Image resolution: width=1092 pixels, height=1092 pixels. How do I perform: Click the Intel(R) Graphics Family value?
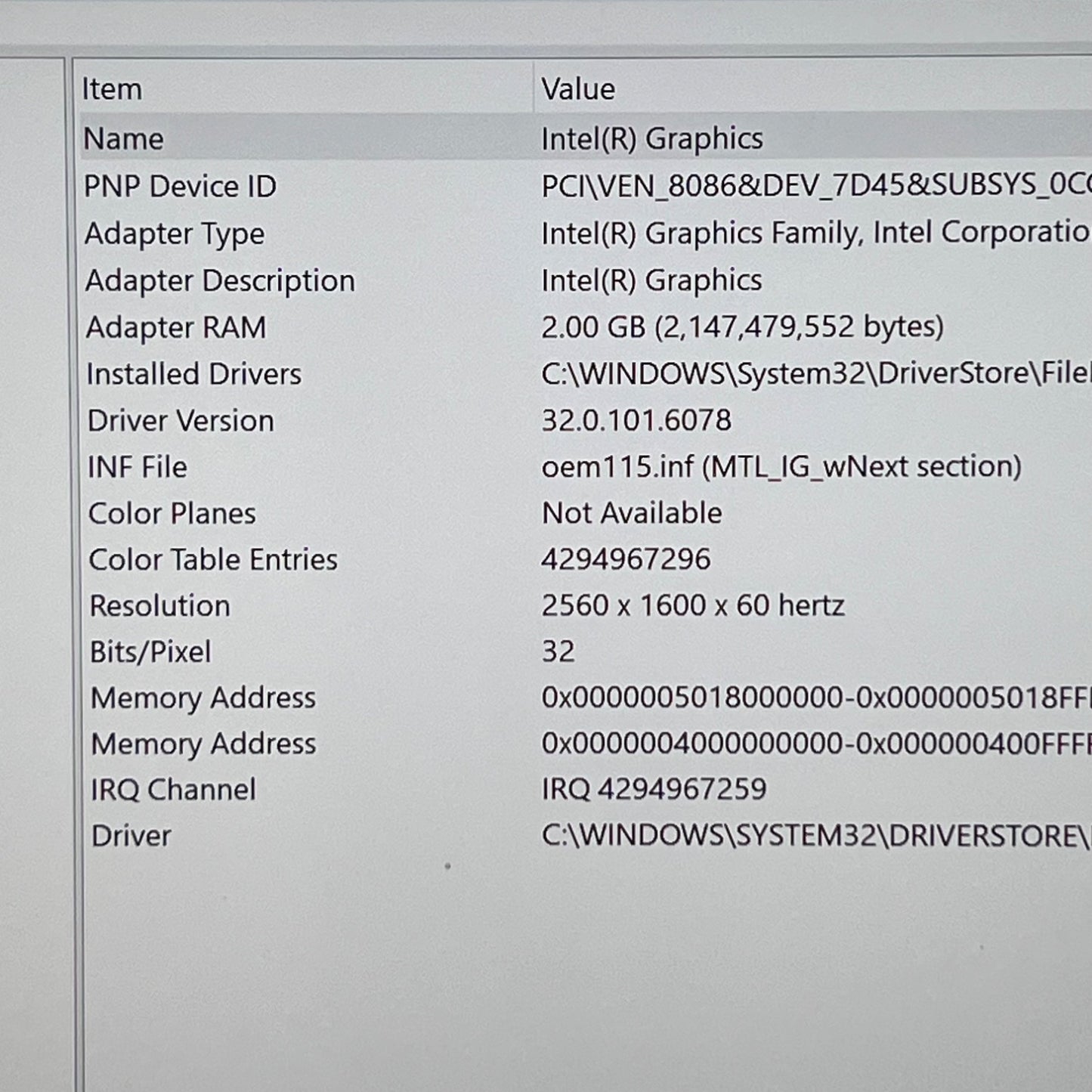pyautogui.click(x=816, y=233)
